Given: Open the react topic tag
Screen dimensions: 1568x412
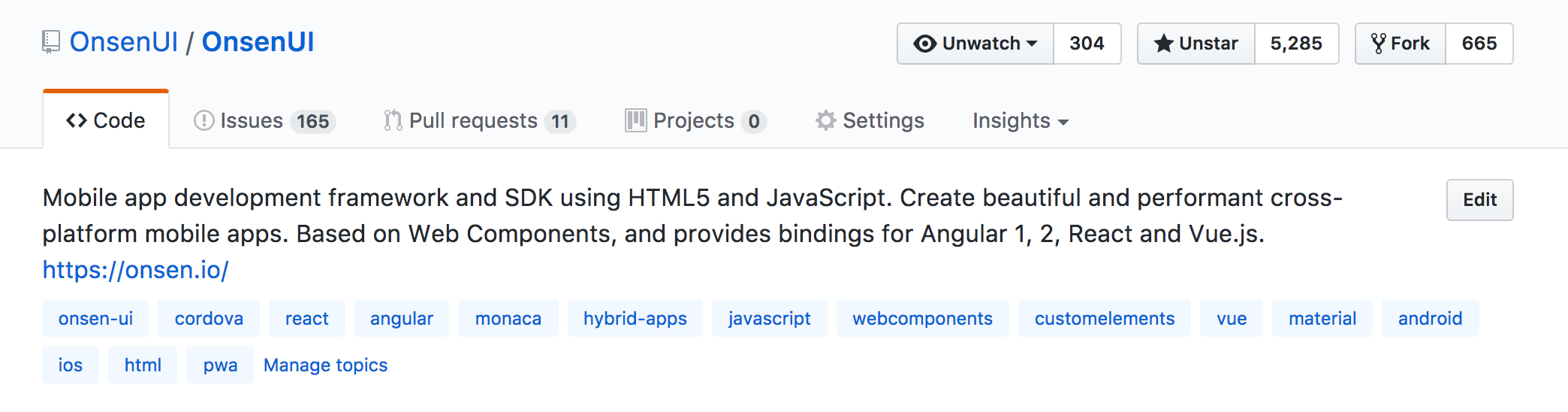Looking at the screenshot, I should click(x=307, y=318).
